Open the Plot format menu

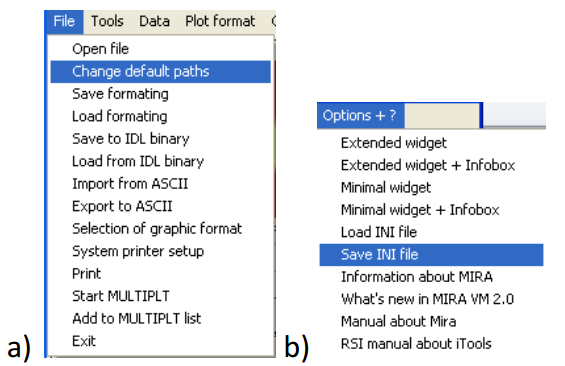tap(220, 21)
